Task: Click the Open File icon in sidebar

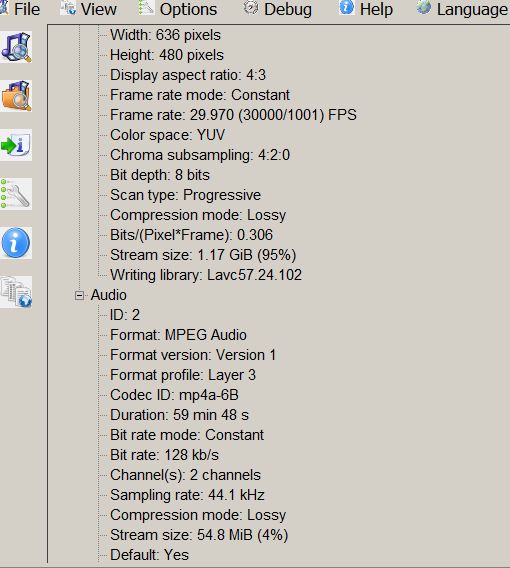Action: (x=16, y=47)
